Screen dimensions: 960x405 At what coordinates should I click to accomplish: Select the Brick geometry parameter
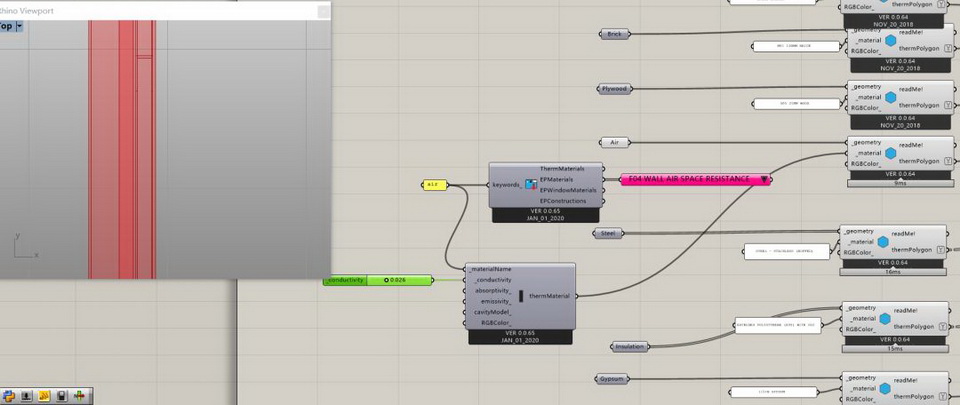click(615, 34)
